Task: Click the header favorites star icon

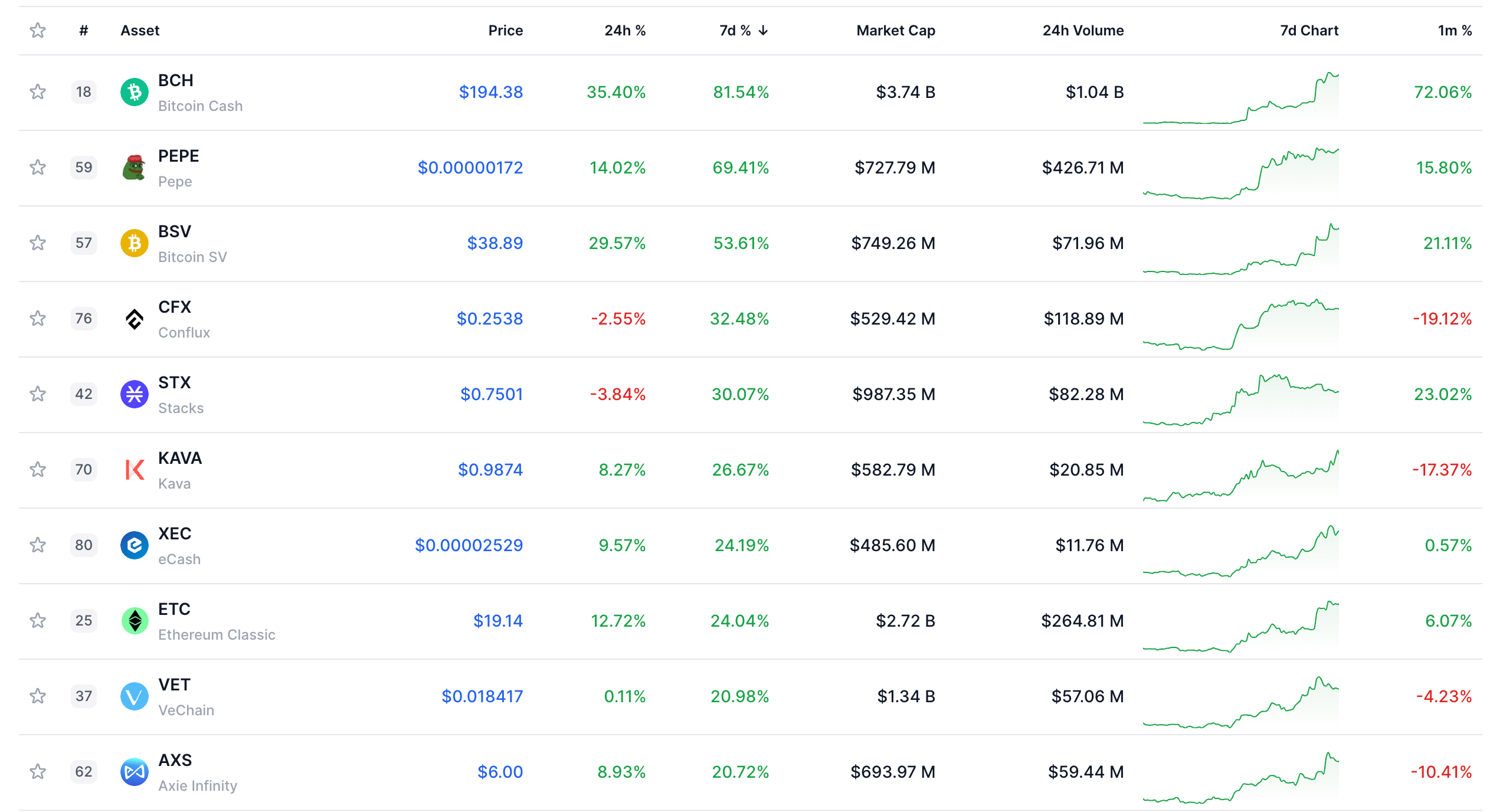Action: pos(38,31)
